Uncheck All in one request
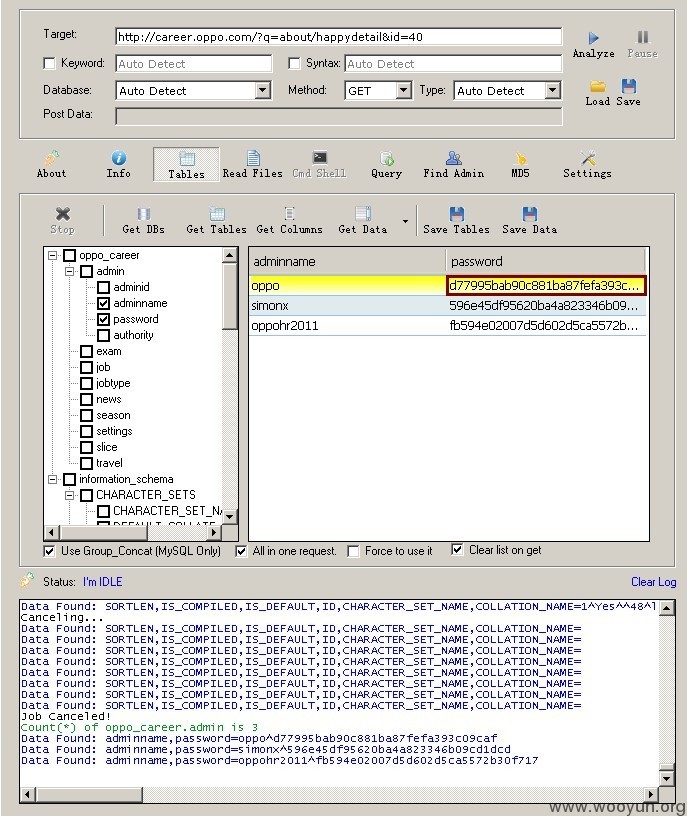Screen dimensions: 687x816 coord(241,551)
